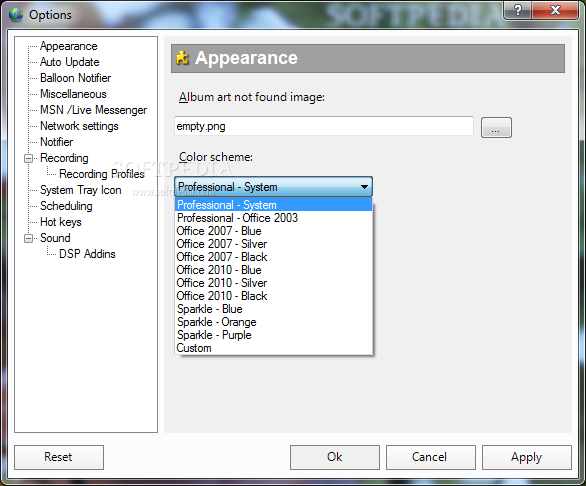This screenshot has height=486, width=586.
Task: Select Office 2010 - Blue scheme
Action: pos(274,270)
